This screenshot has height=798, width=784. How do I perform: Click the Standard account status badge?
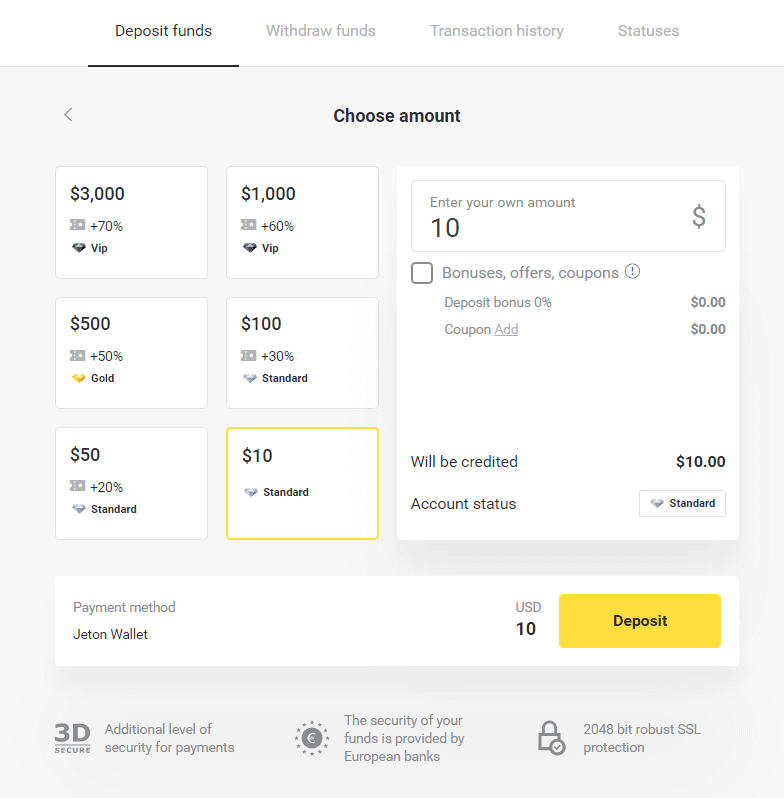coord(682,503)
